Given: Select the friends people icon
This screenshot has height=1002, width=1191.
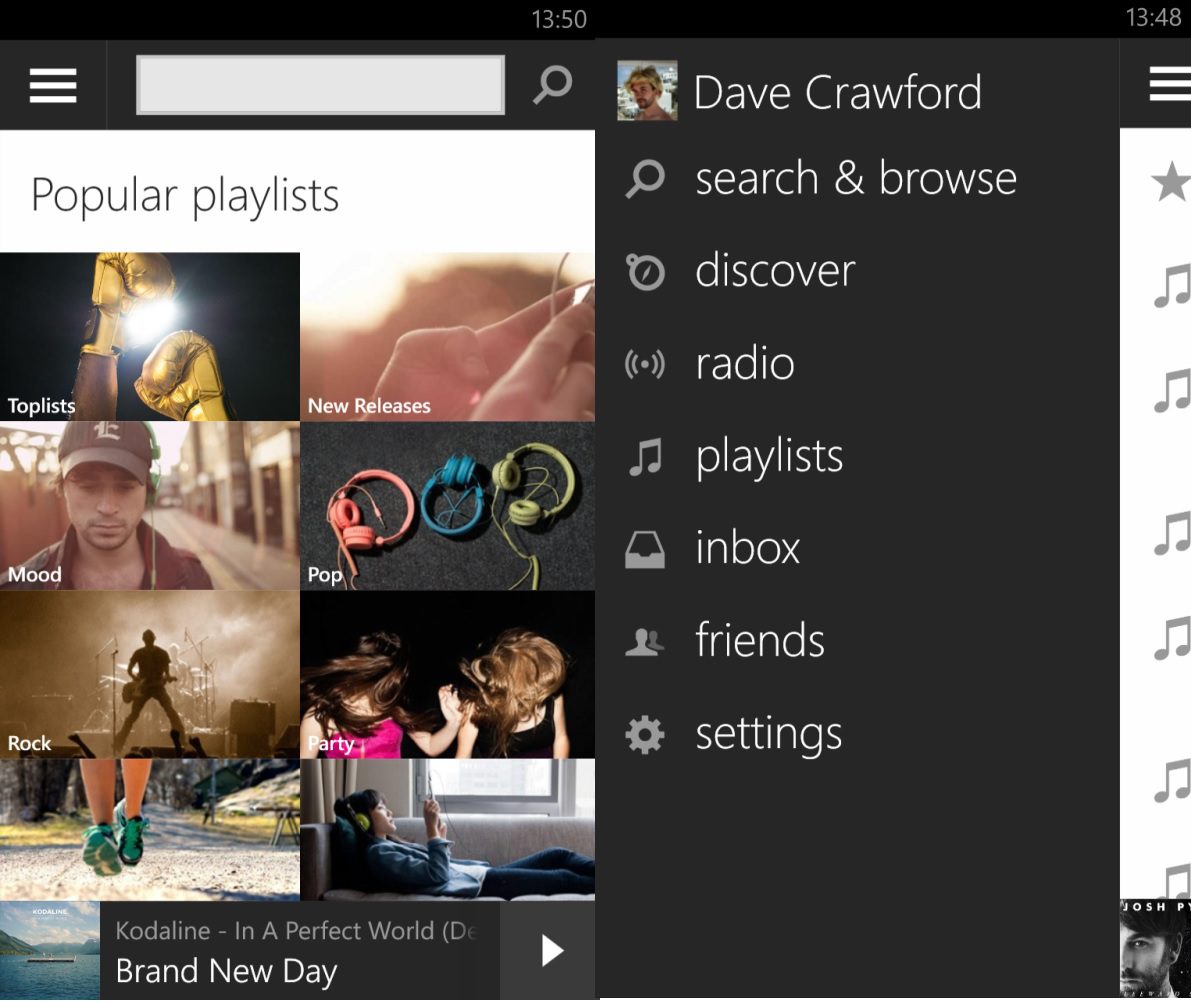Looking at the screenshot, I should 646,640.
